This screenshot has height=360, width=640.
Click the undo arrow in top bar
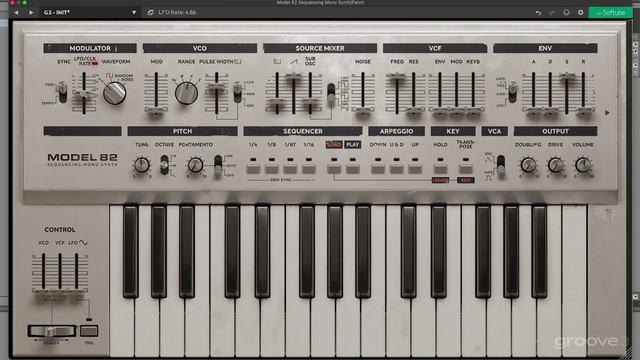point(538,13)
